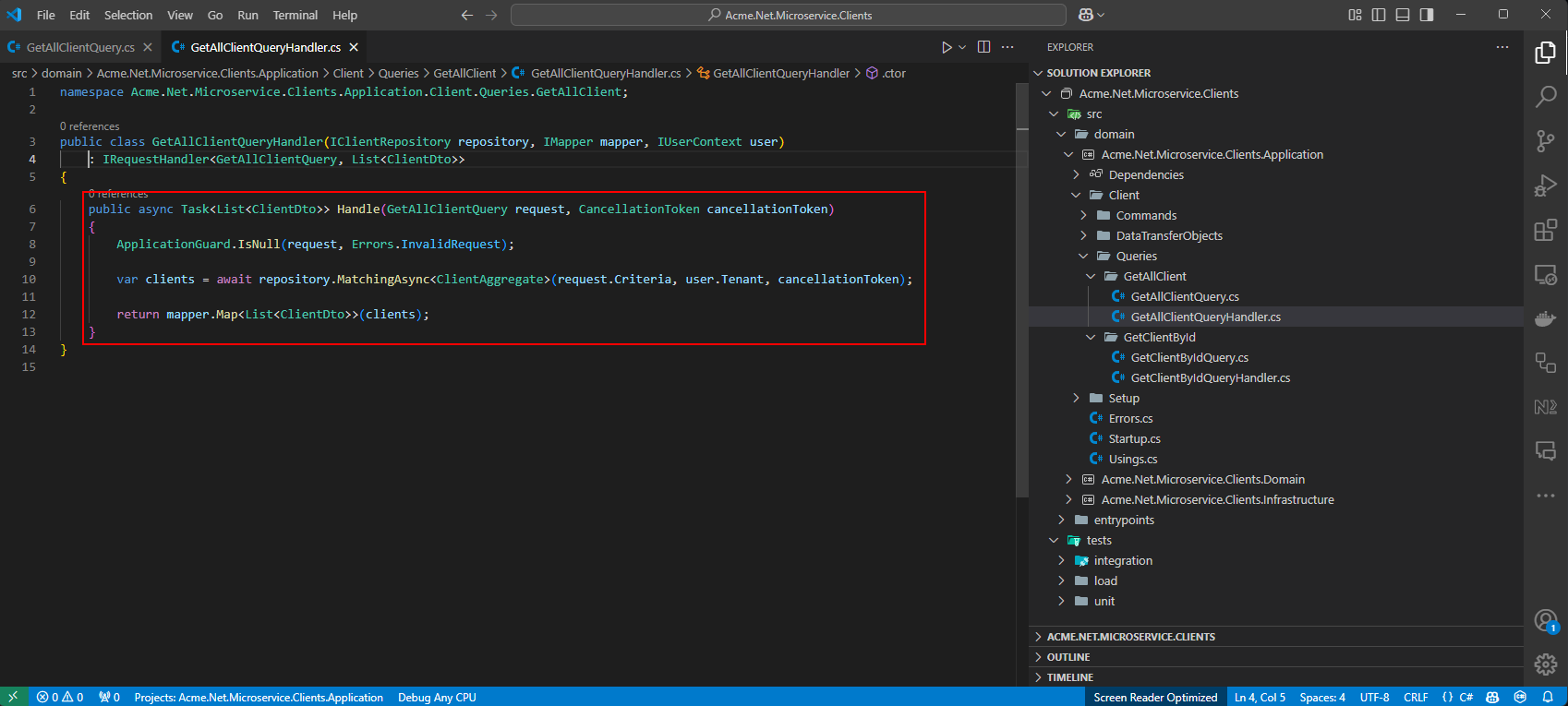
Task: Click the command center search box
Action: (x=789, y=15)
